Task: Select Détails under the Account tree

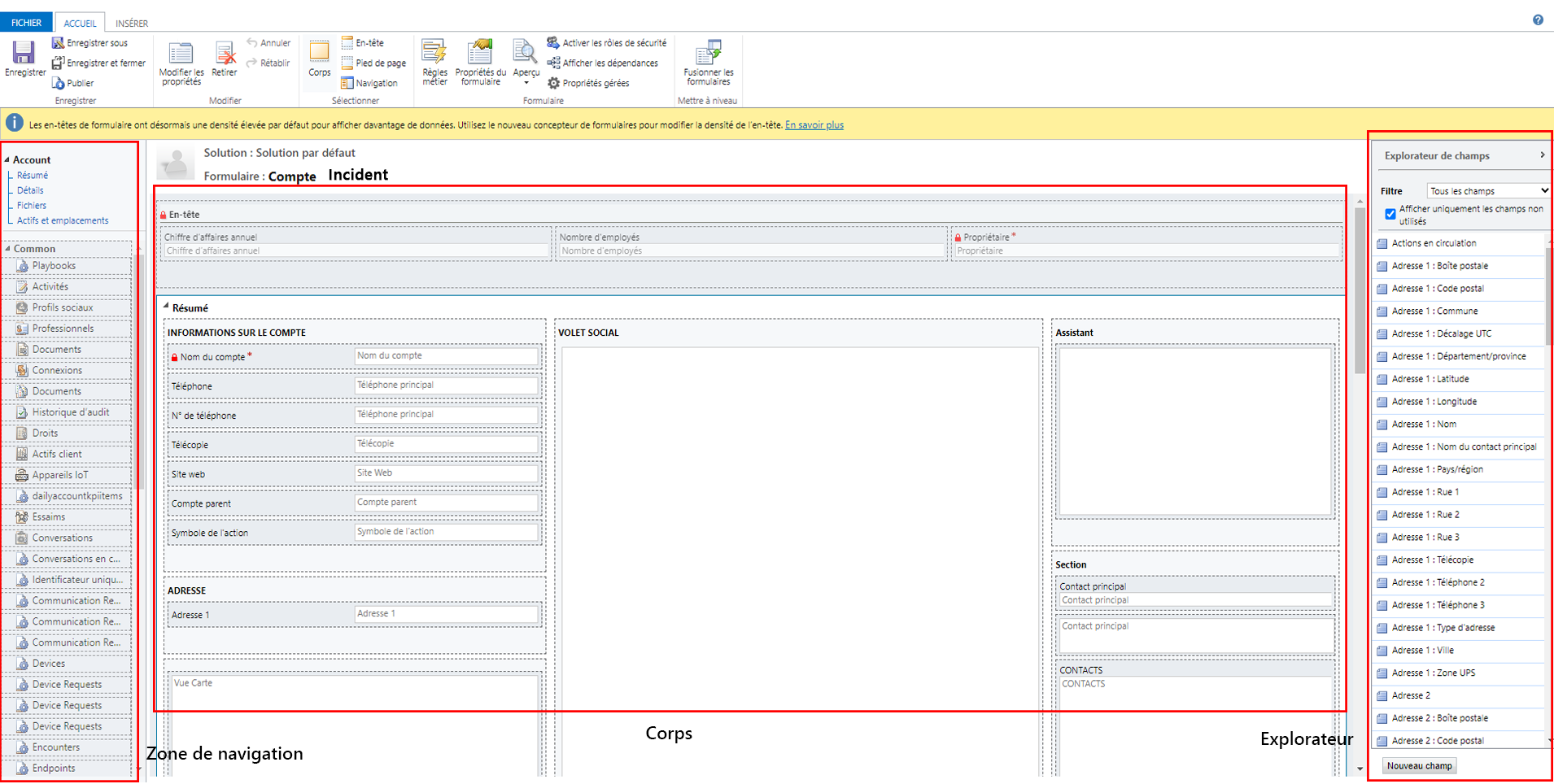Action: tap(30, 189)
